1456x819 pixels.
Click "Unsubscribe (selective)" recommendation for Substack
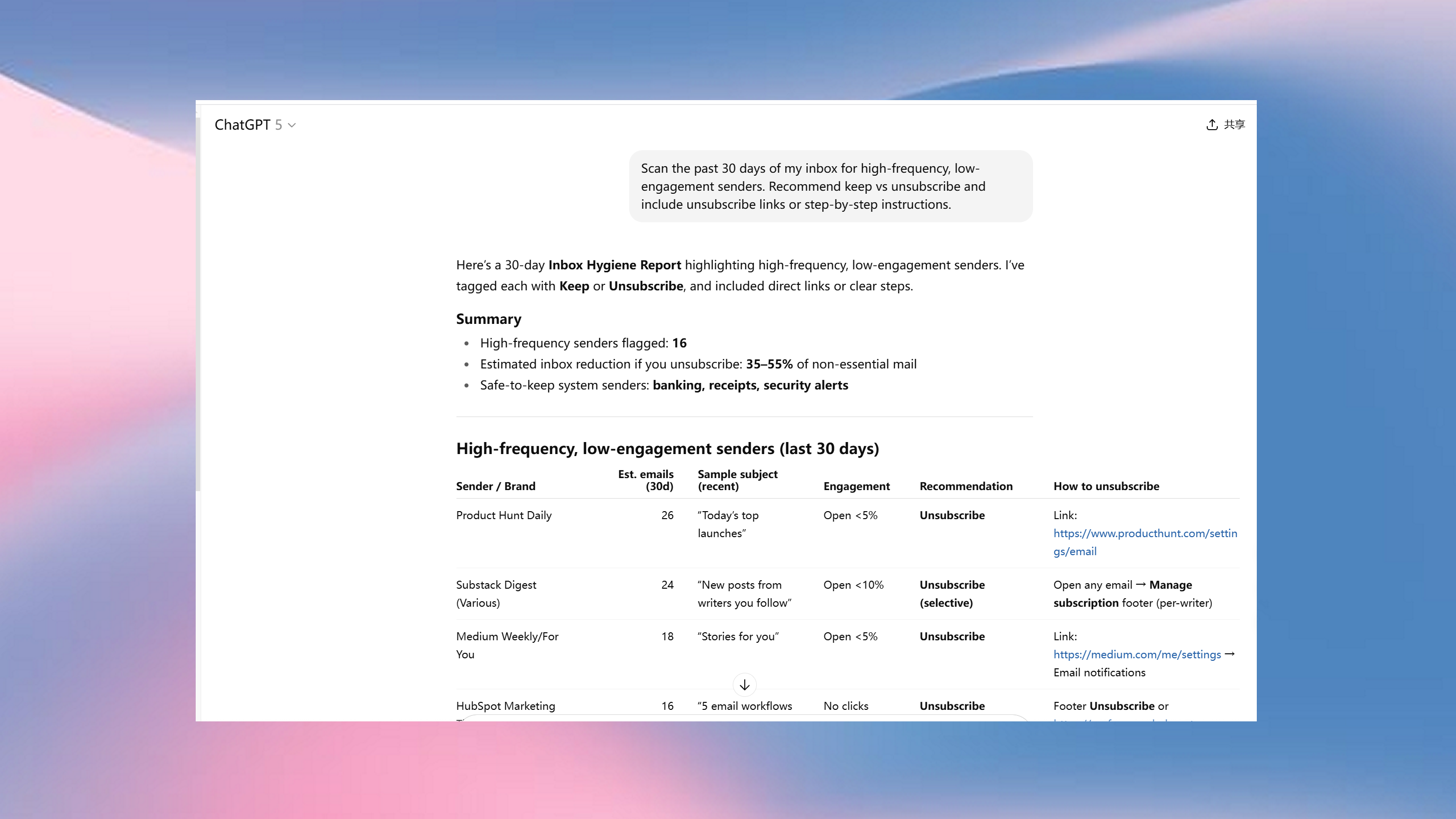(x=952, y=594)
